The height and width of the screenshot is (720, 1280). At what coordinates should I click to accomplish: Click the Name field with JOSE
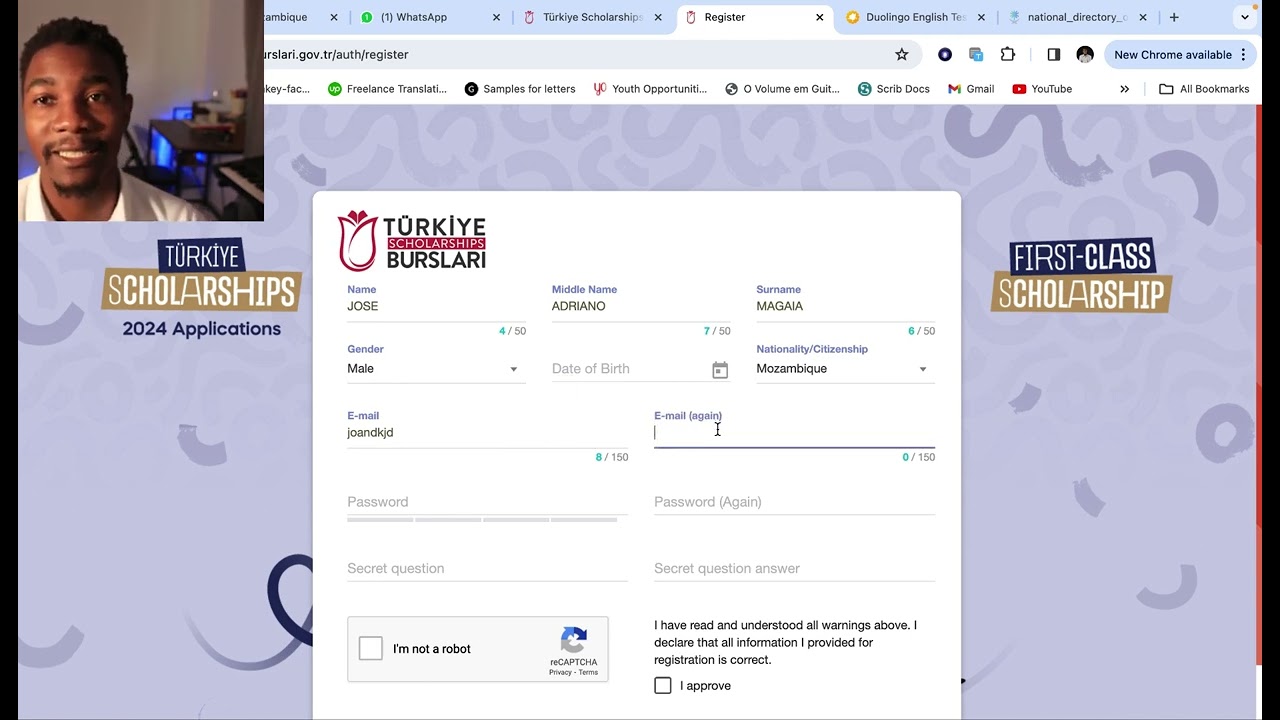[x=436, y=306]
